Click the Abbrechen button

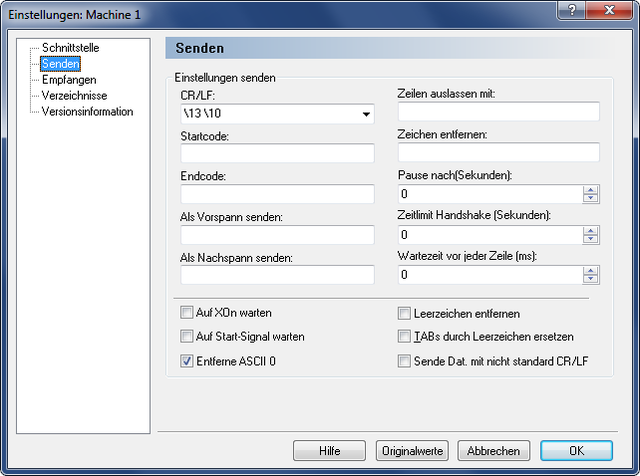[x=493, y=451]
